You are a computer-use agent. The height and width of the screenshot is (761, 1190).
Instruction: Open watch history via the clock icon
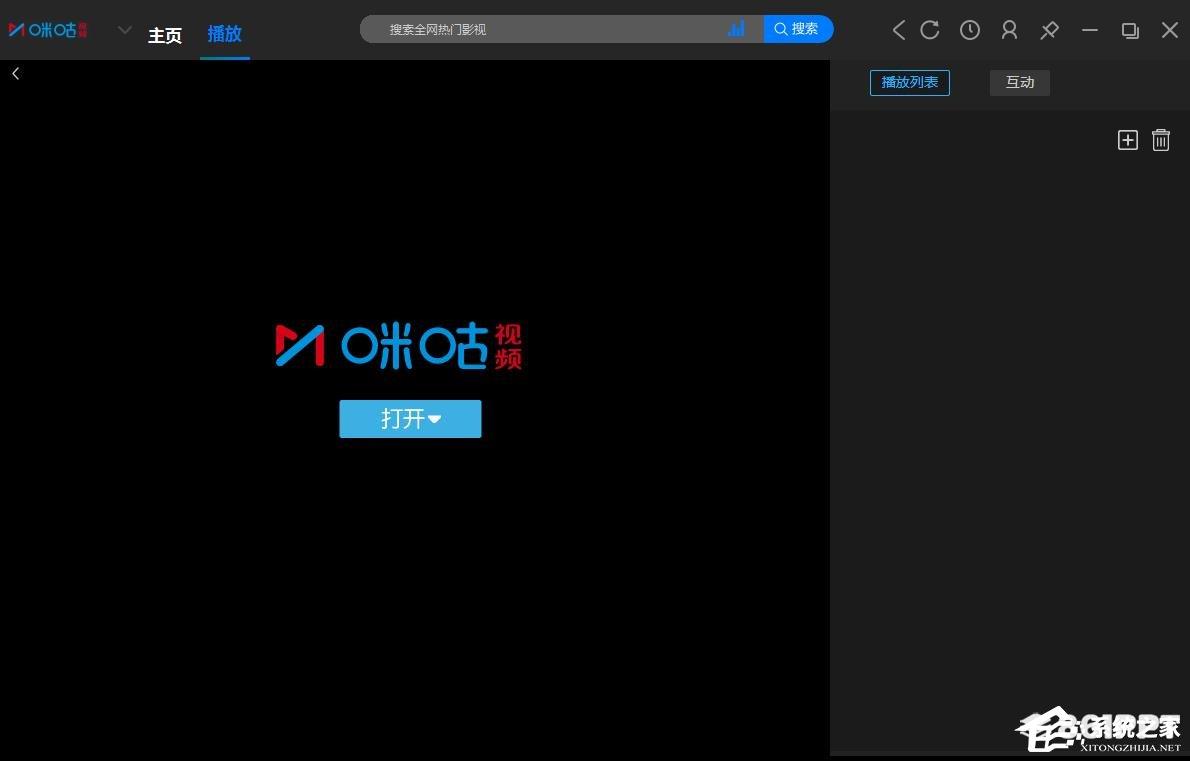(969, 30)
